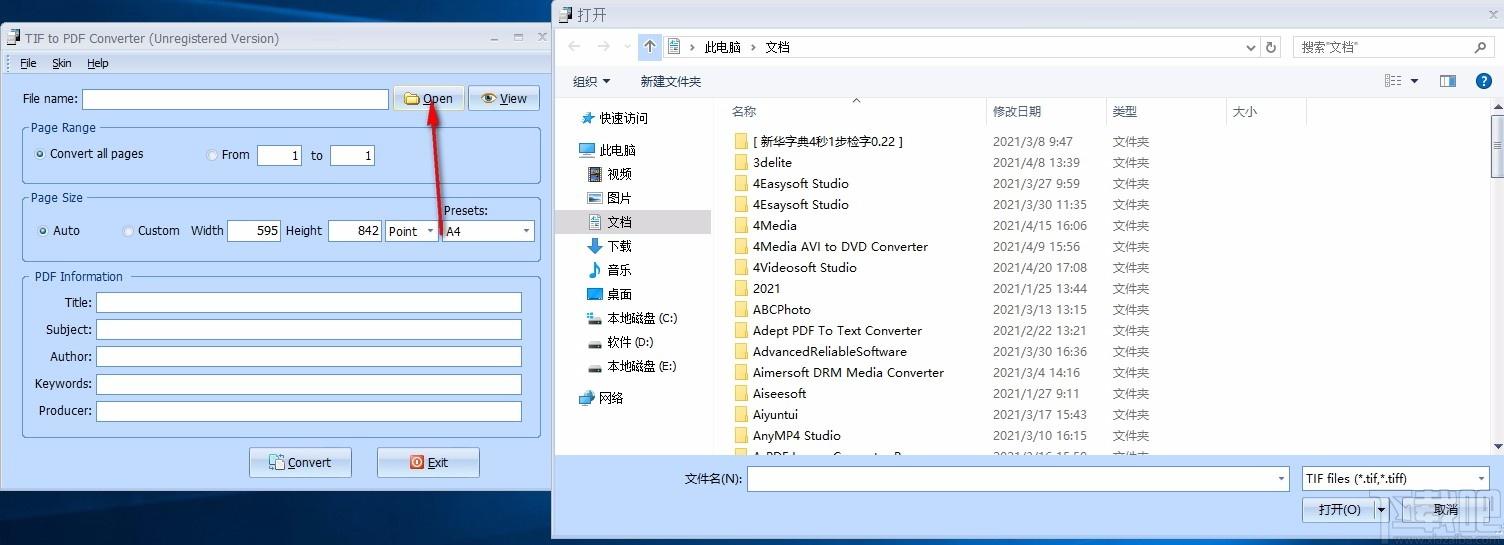Click the Exit button

[x=428, y=462]
